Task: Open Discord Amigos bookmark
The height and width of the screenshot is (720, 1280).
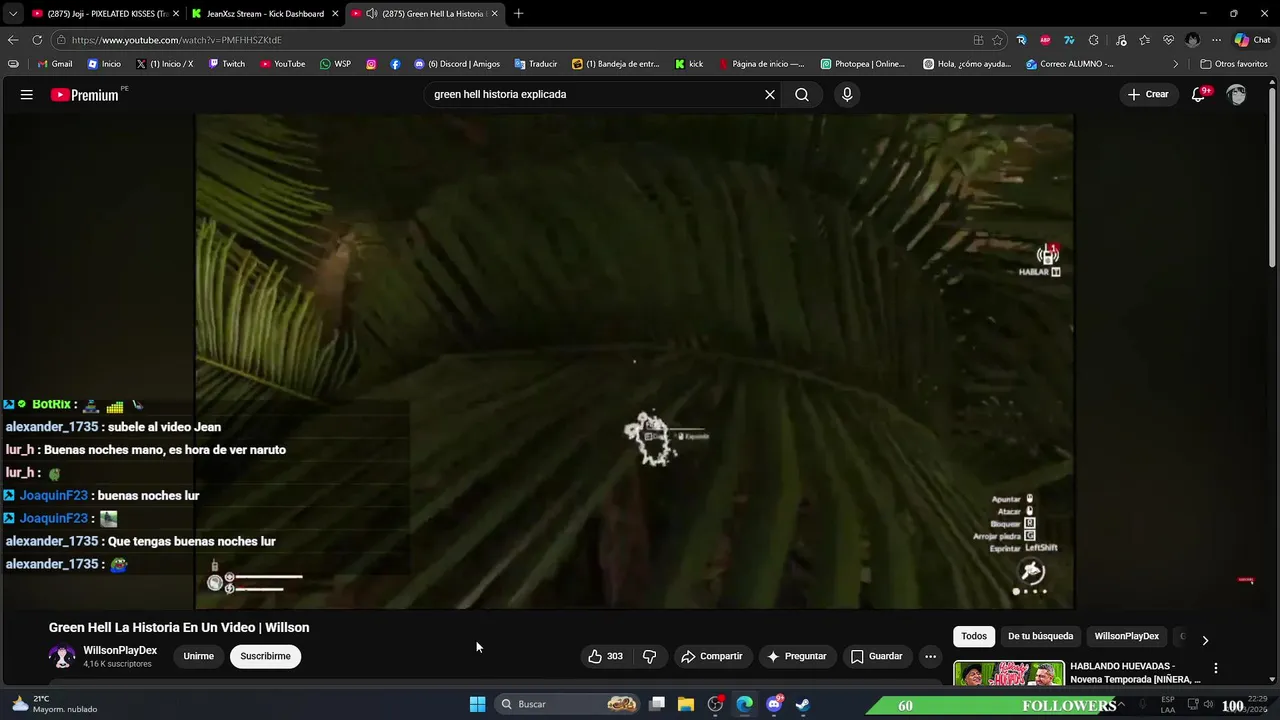Action: pos(457,64)
